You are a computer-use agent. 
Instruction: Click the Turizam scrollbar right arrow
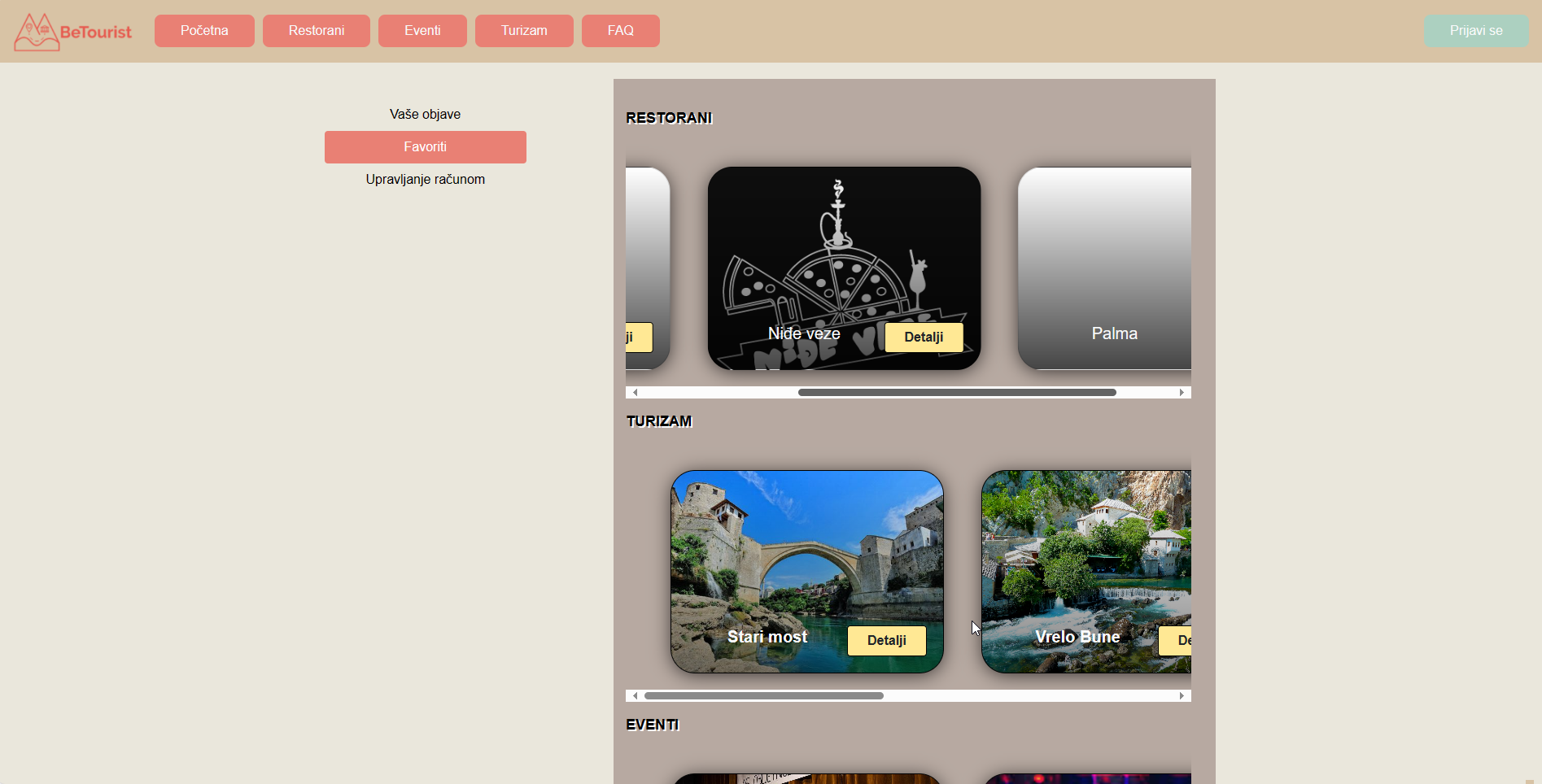(x=1182, y=696)
